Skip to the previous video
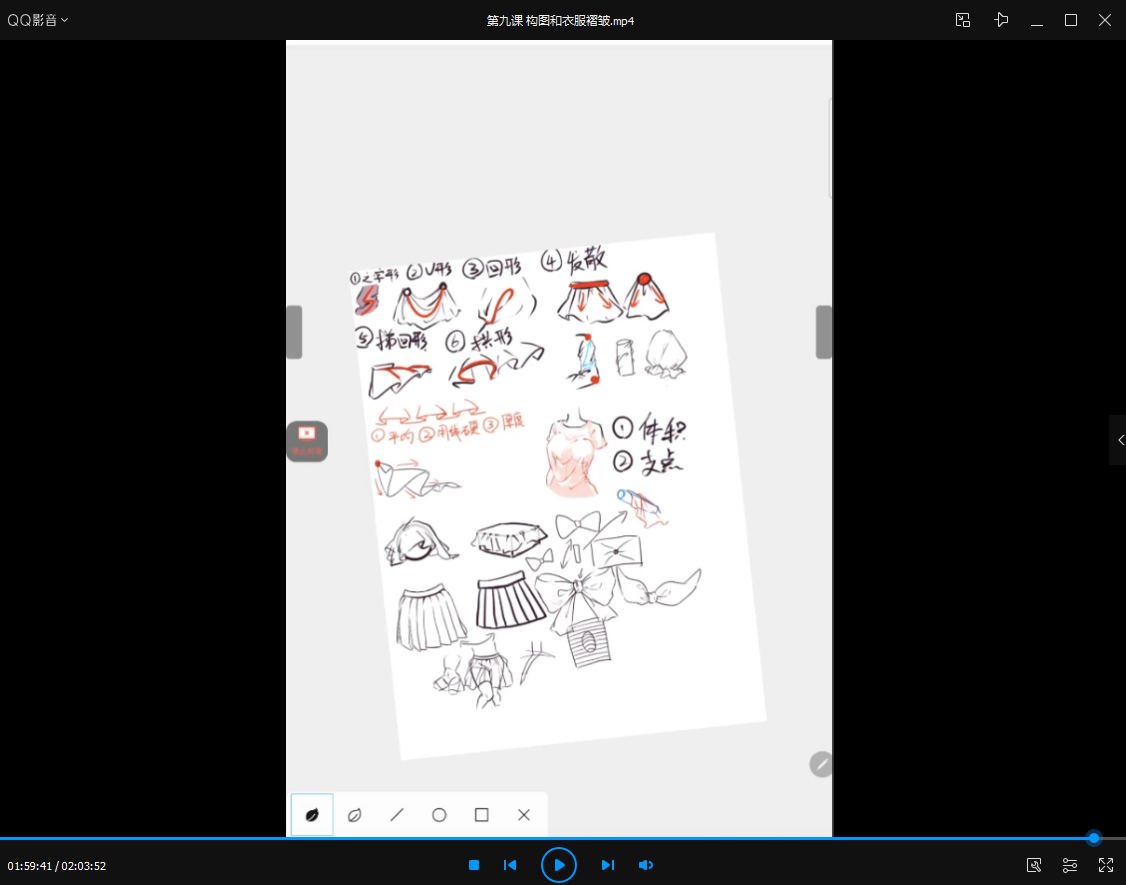Screen dimensions: 1126x885 point(510,865)
